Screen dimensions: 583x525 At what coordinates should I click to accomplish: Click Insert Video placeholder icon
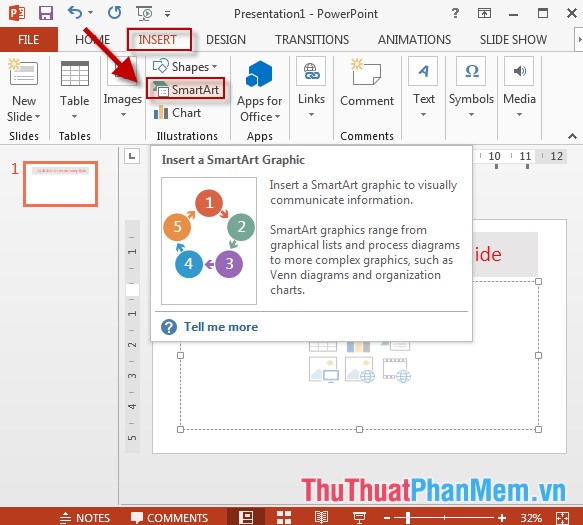point(397,370)
